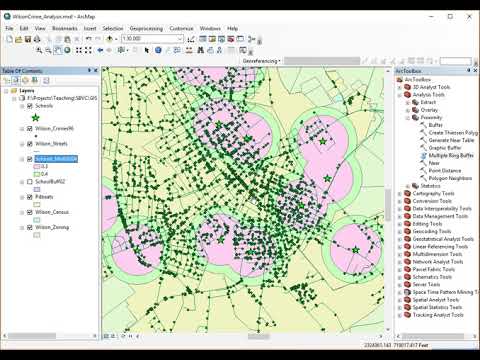Click List By Visibility icon in table of contents
Screen dimensions: 480x360
[25, 80]
